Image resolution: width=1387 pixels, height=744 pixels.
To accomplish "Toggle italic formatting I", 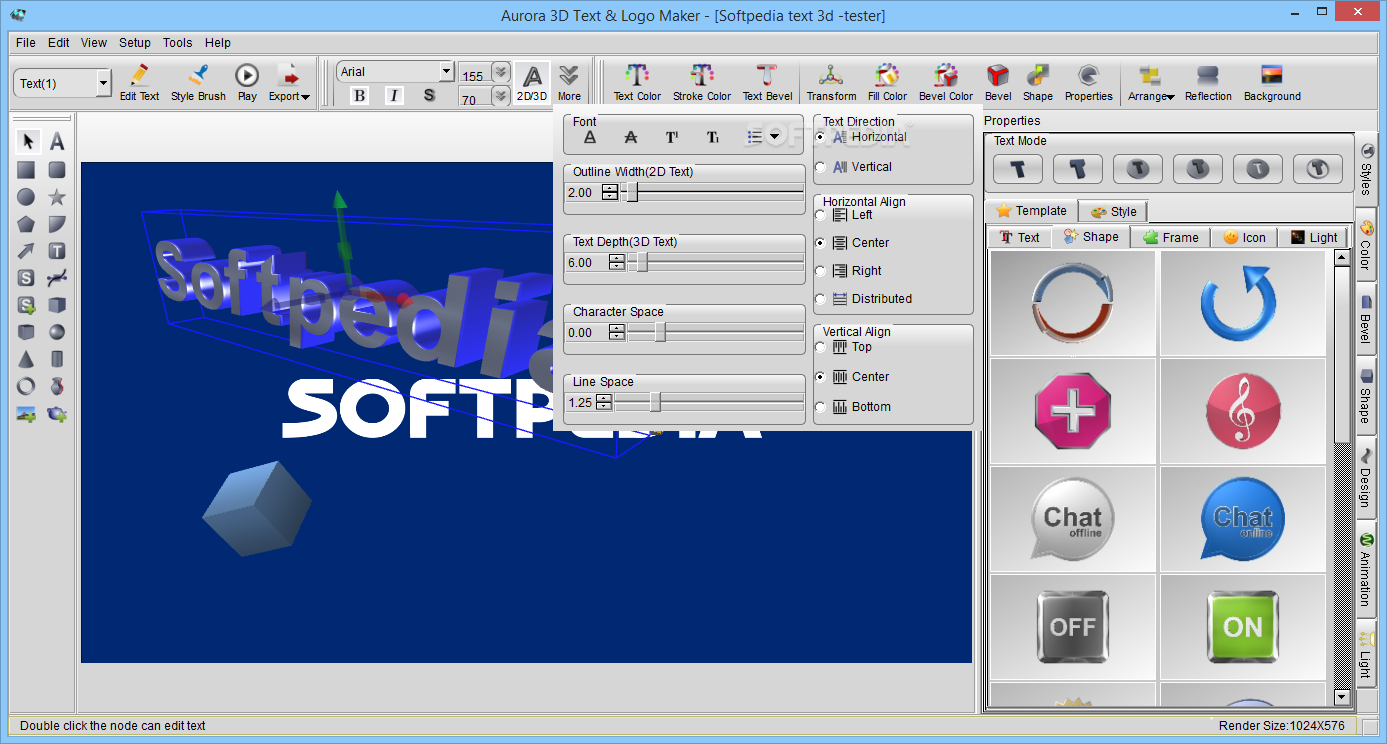I will 394,95.
